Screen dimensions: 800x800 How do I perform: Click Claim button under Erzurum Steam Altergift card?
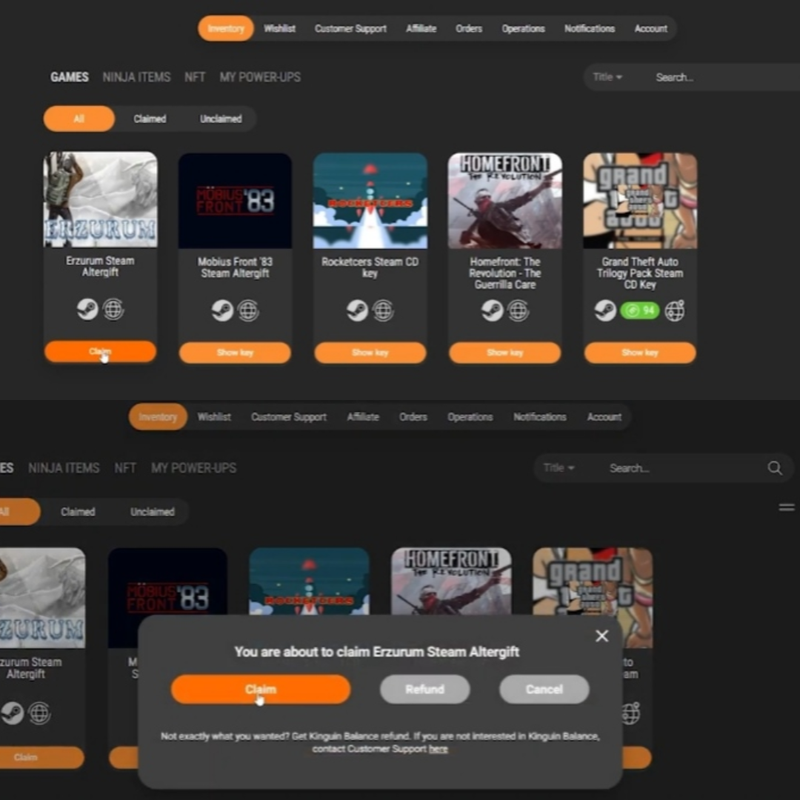(100, 352)
